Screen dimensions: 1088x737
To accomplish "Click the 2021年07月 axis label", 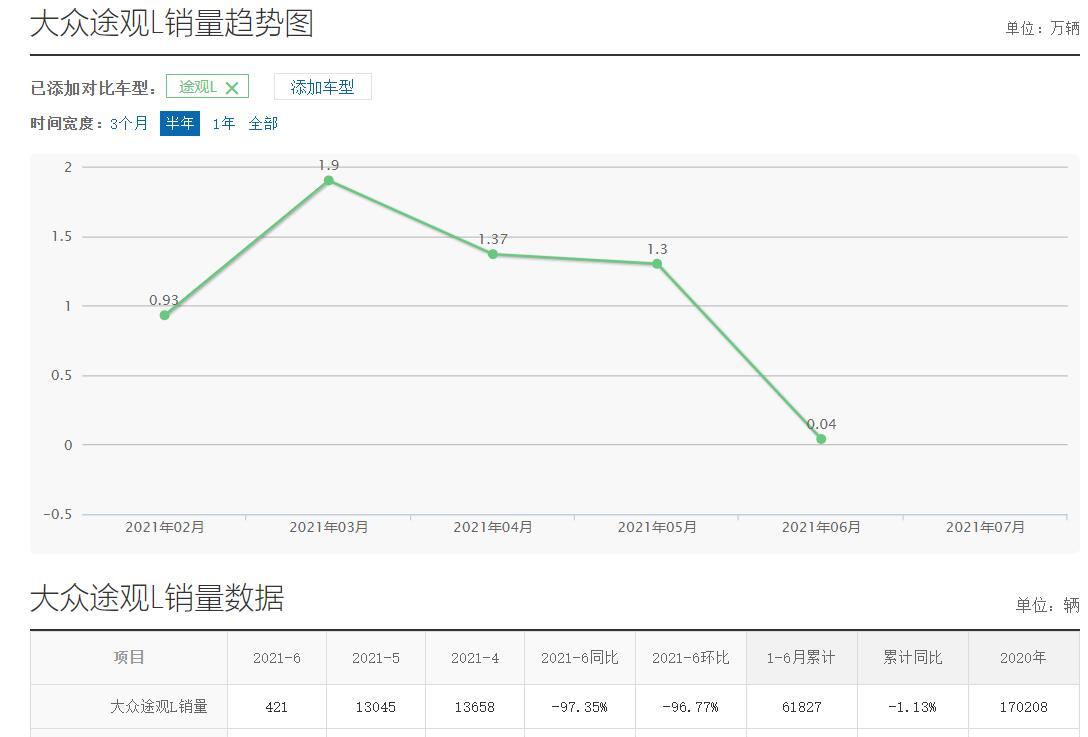I will [x=985, y=527].
